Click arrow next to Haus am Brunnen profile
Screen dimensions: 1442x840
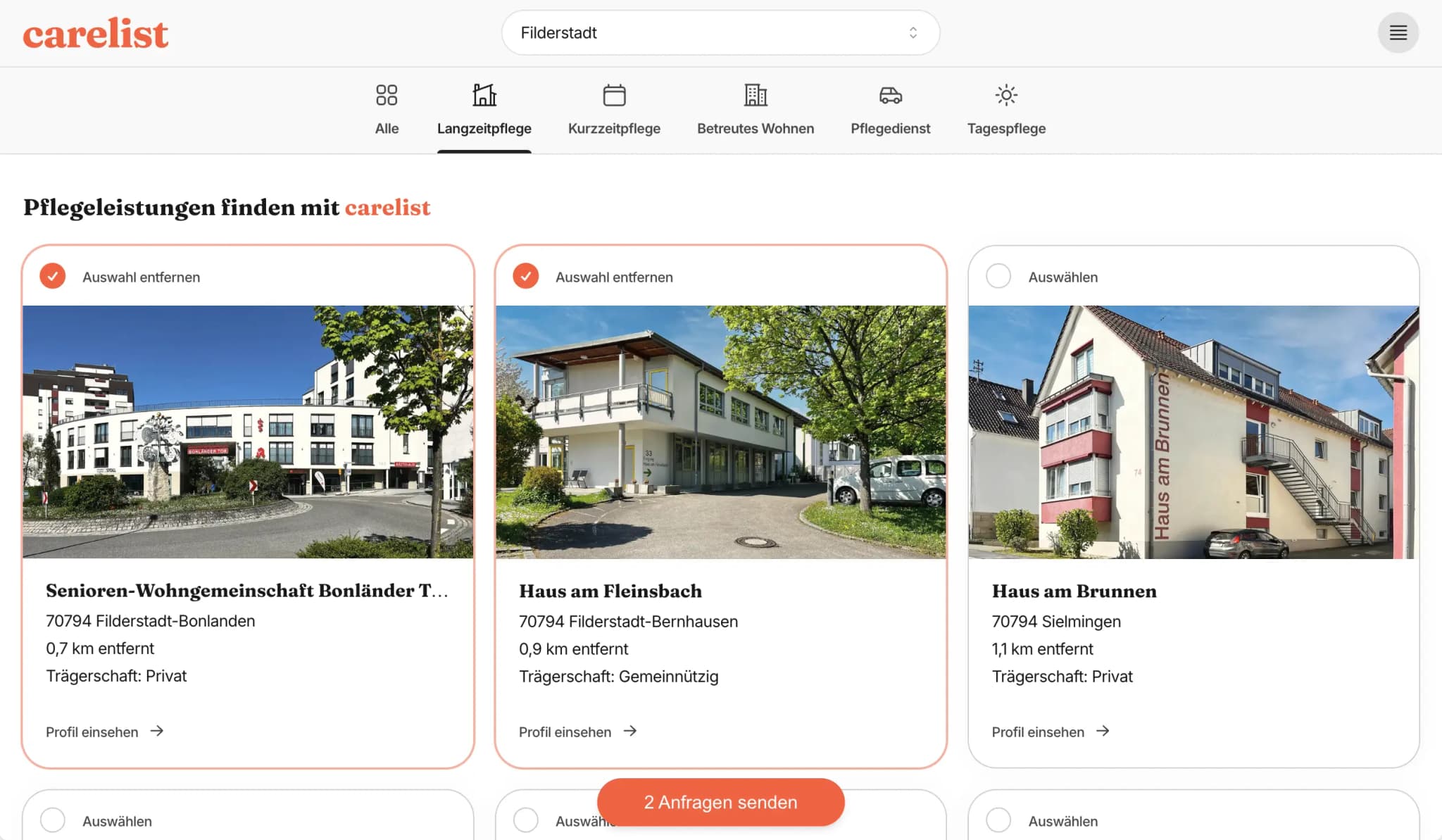(1103, 731)
